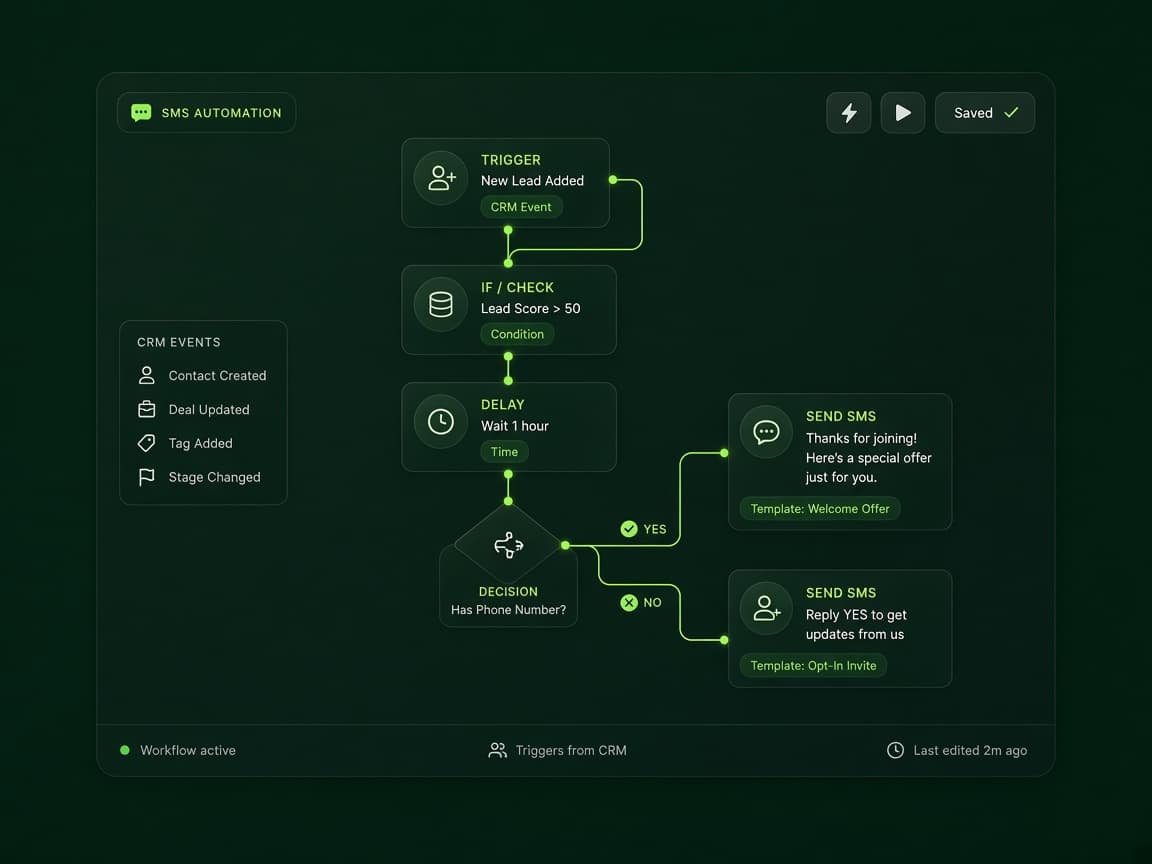Click the TRIGGER node heading
1152x864 pixels.
(511, 160)
